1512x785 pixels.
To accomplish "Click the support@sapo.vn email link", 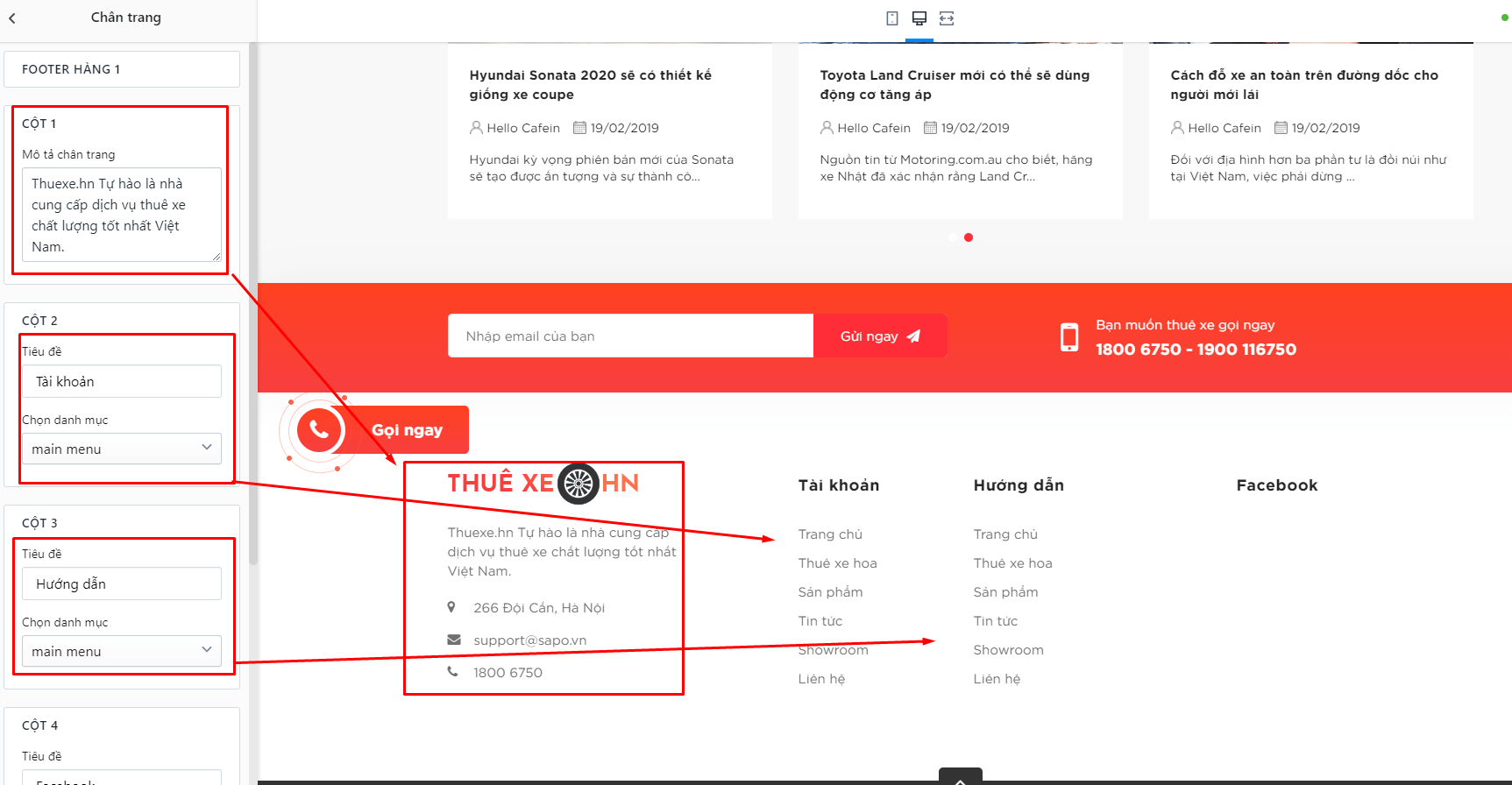I will [529, 640].
